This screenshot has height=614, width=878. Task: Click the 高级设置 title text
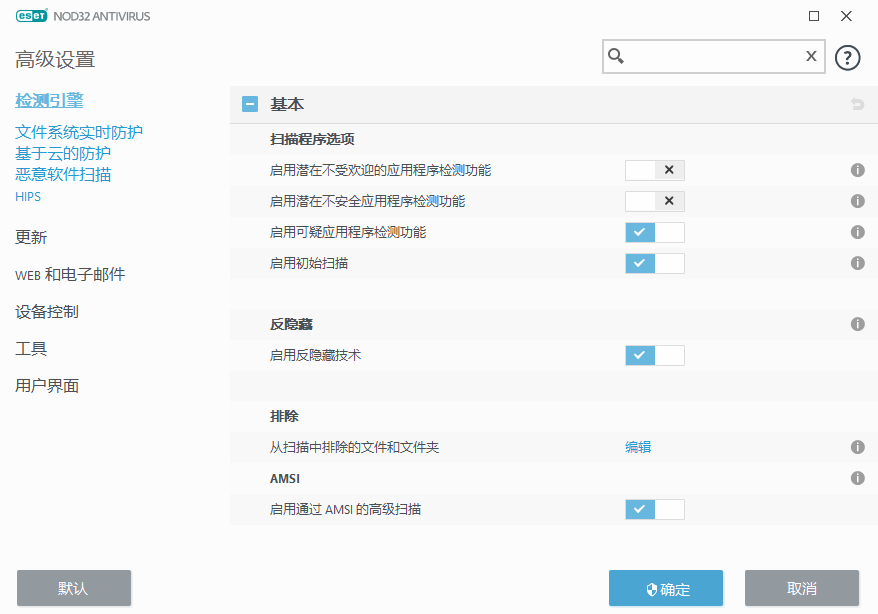55,59
